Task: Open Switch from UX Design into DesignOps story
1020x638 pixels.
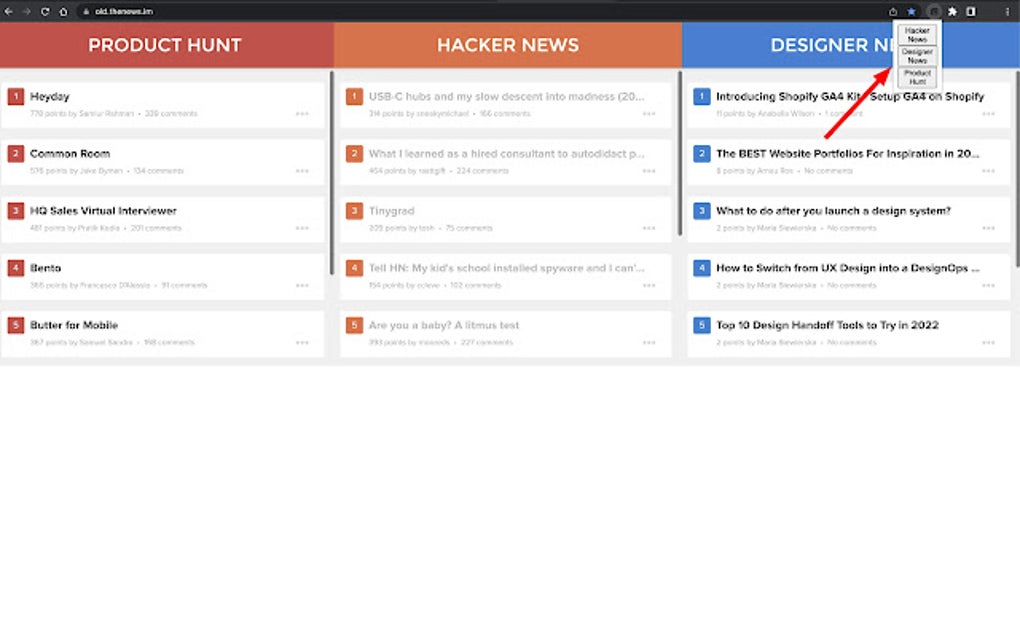Action: pos(848,268)
